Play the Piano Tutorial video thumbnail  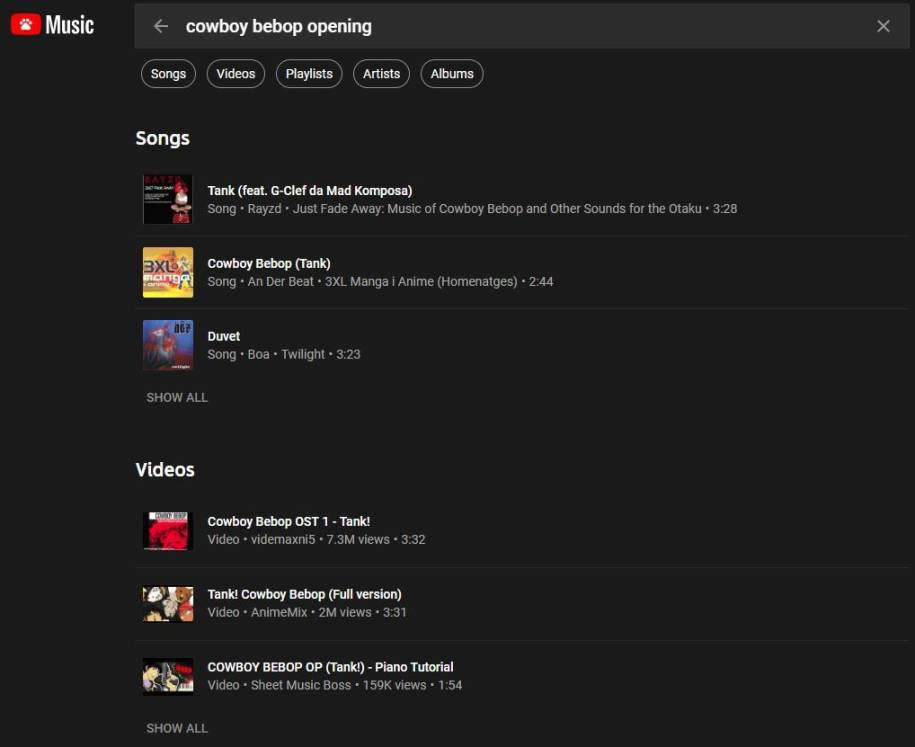pos(168,676)
